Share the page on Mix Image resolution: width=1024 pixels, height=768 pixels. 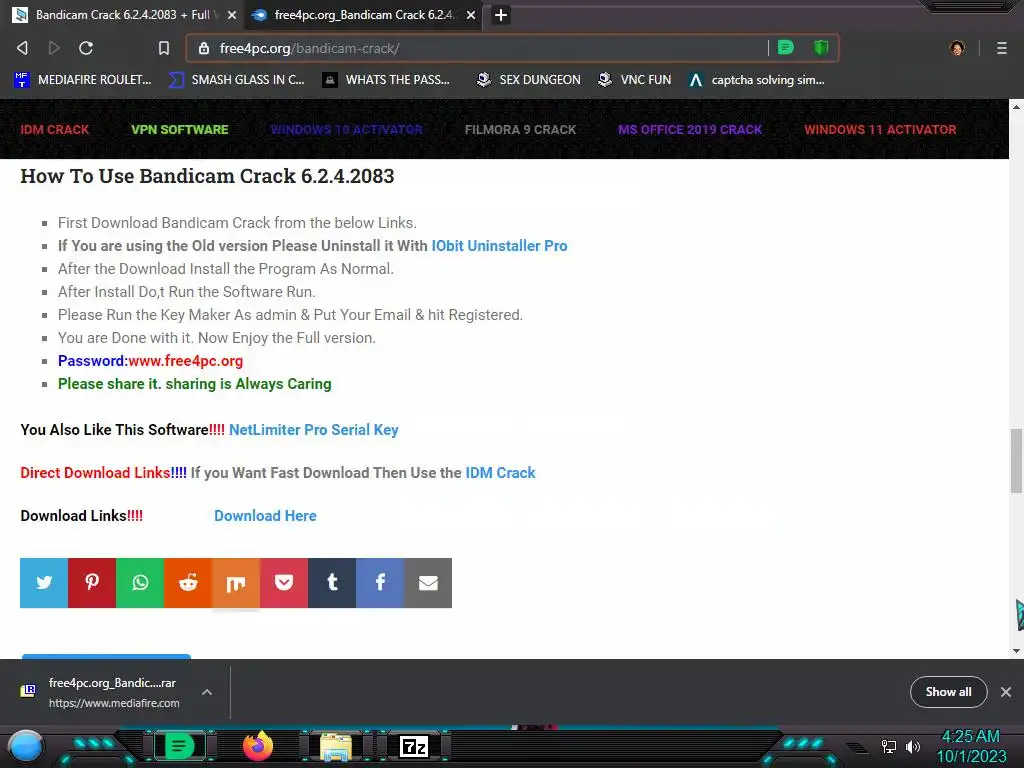click(236, 583)
